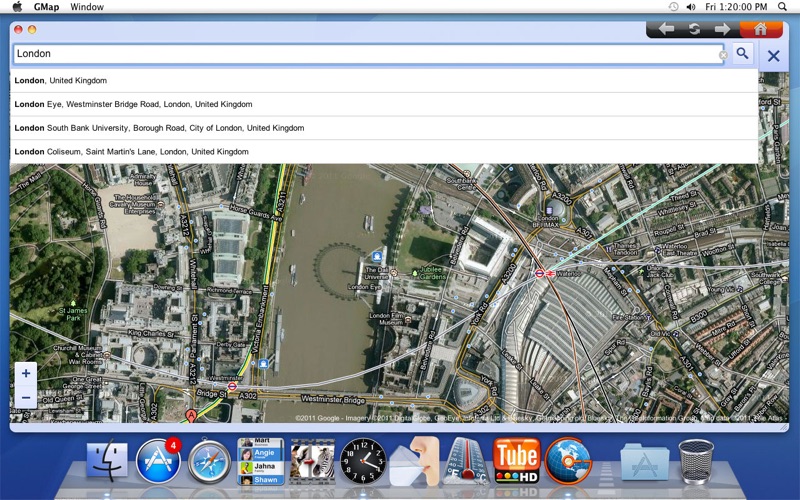
Task: Open the Applications folder in the Dock
Action: 644,462
